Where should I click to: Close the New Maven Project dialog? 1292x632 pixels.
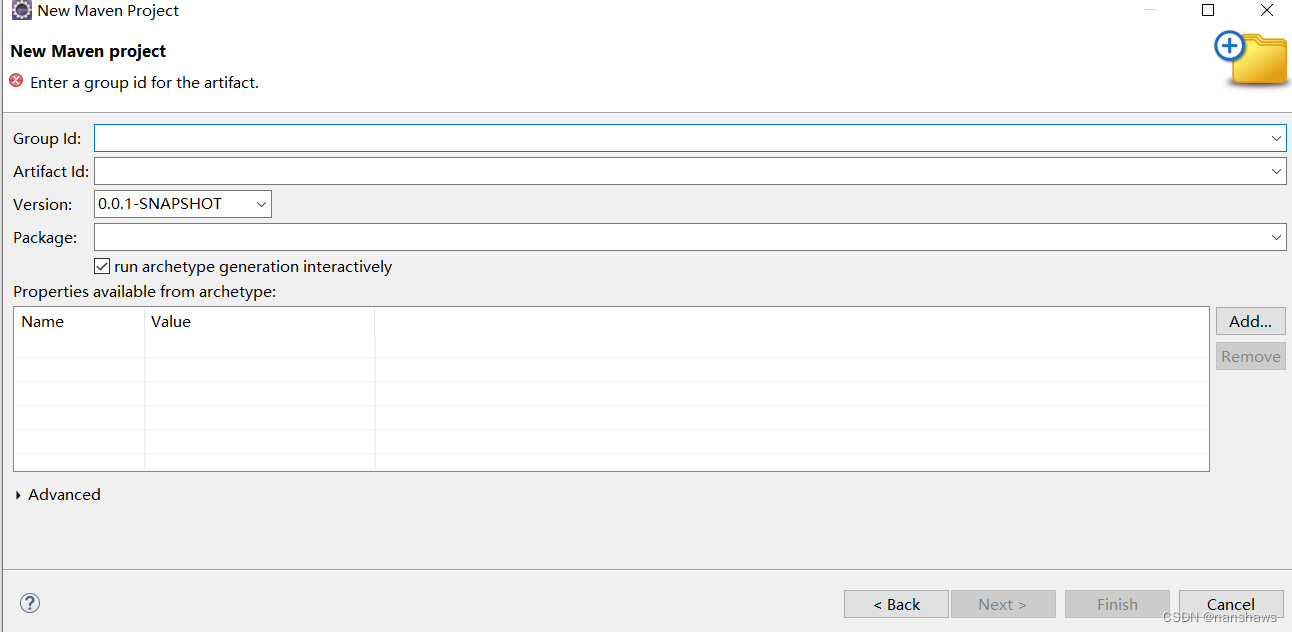pyautogui.click(x=1266, y=11)
